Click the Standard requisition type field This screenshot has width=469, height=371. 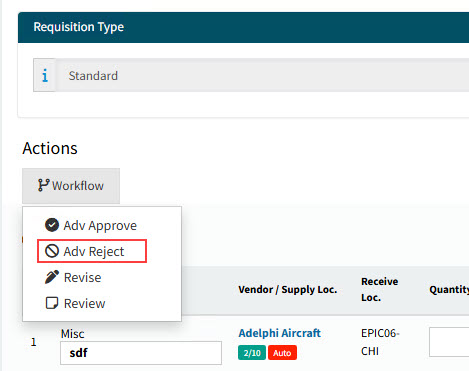[x=262, y=75]
